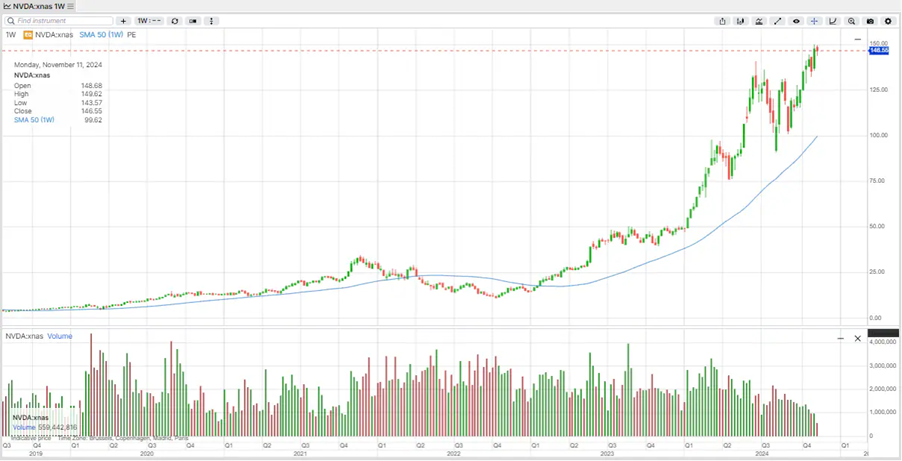Image resolution: width=902 pixels, height=461 pixels.
Task: Click the SMA 50 (1W) indicator label
Action: (x=101, y=35)
